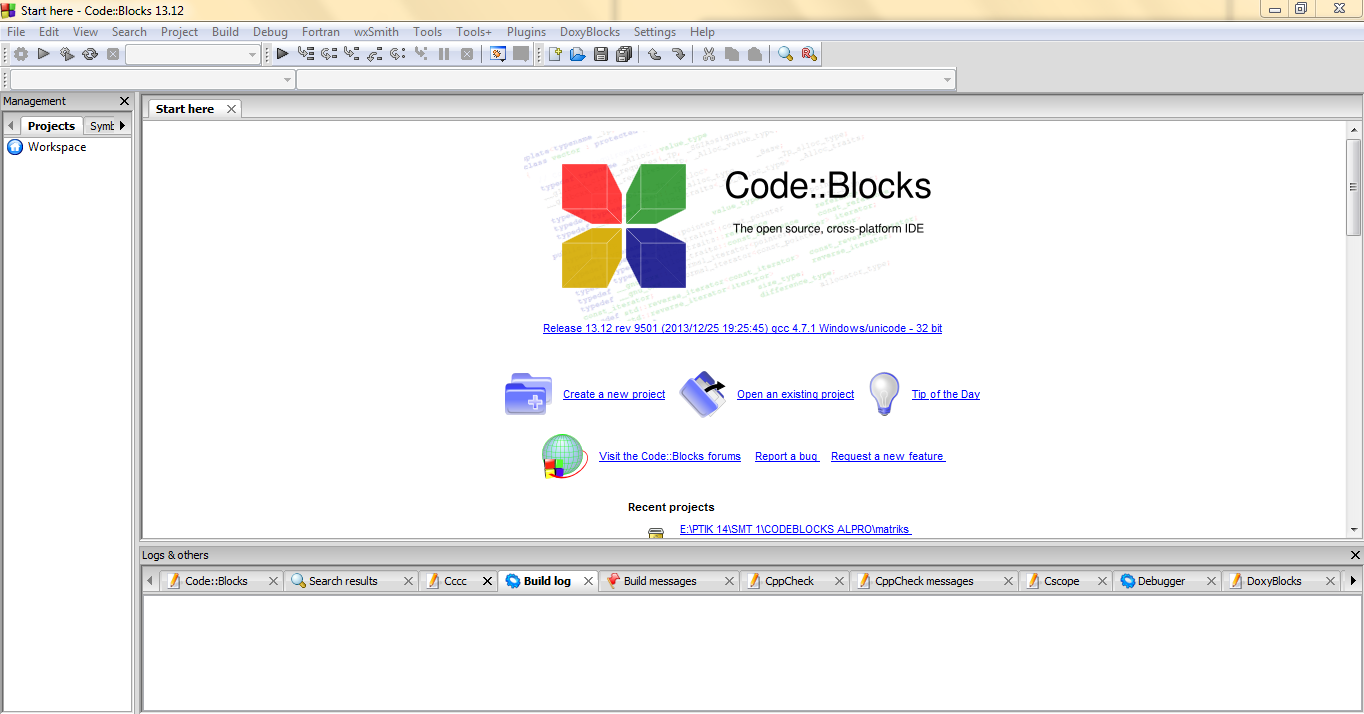Click the Save floppy disk icon
Viewport: 1364px width, 714px height.
click(x=601, y=54)
